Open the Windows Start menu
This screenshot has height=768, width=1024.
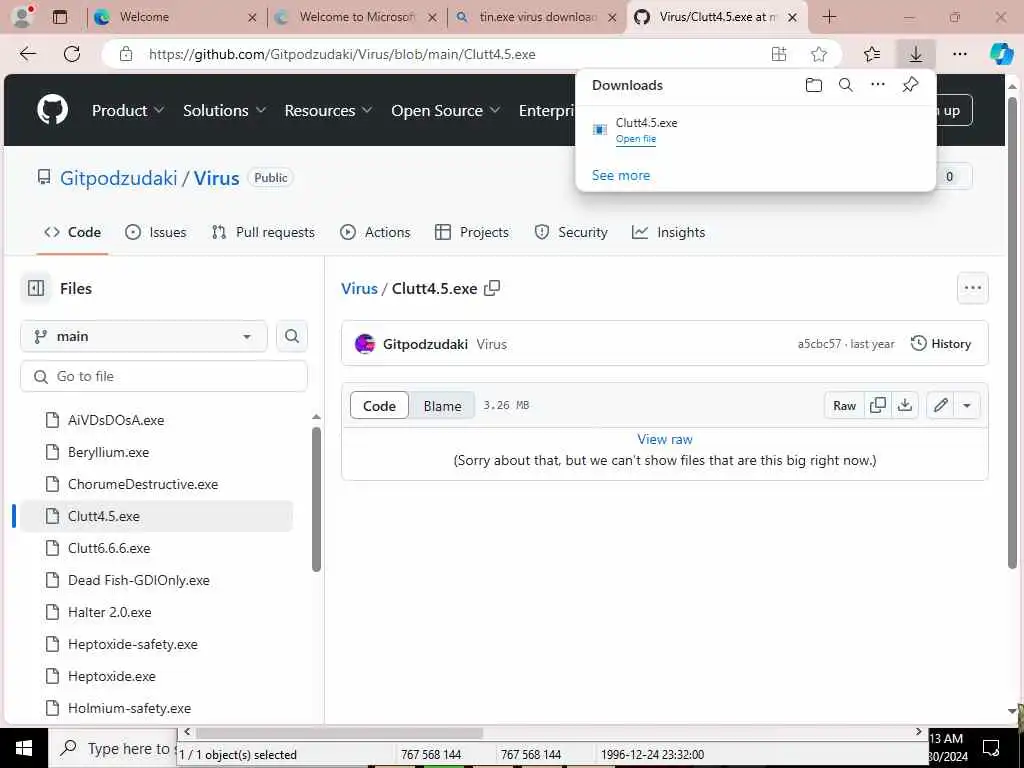(24, 748)
